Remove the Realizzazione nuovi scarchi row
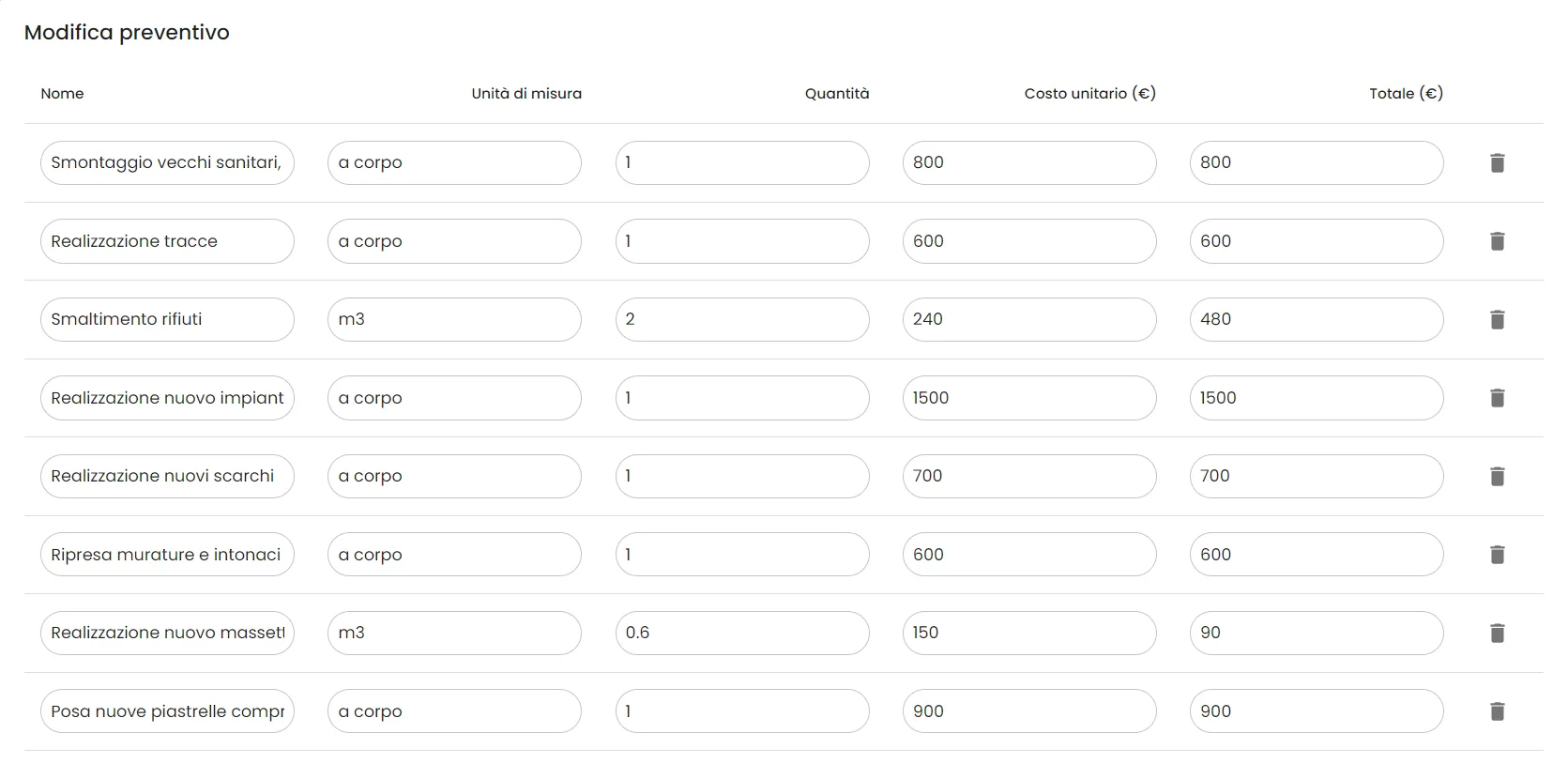Screen dimensions: 1568x764 (1497, 477)
